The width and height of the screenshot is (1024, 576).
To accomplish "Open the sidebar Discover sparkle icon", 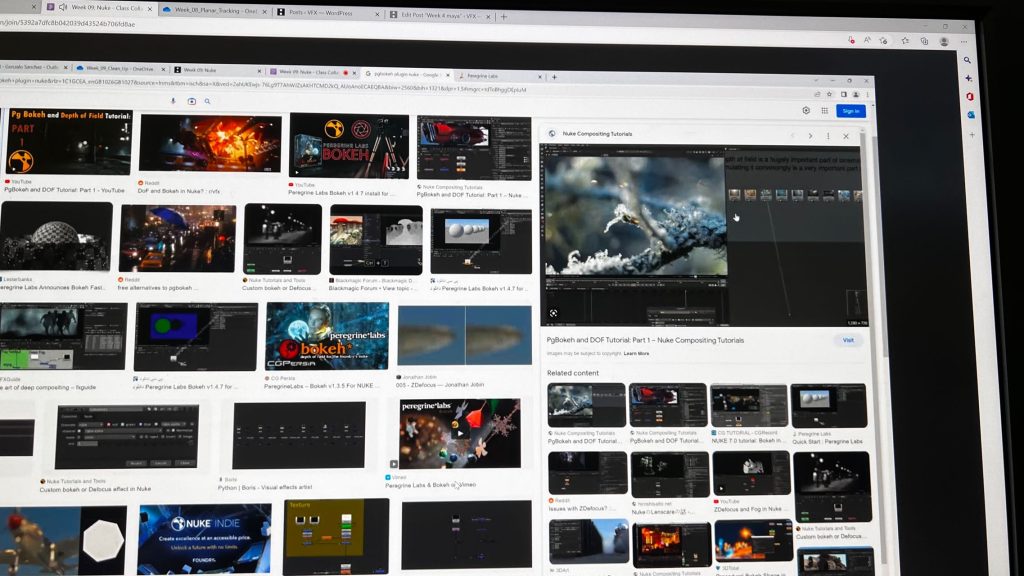I will (x=968, y=78).
